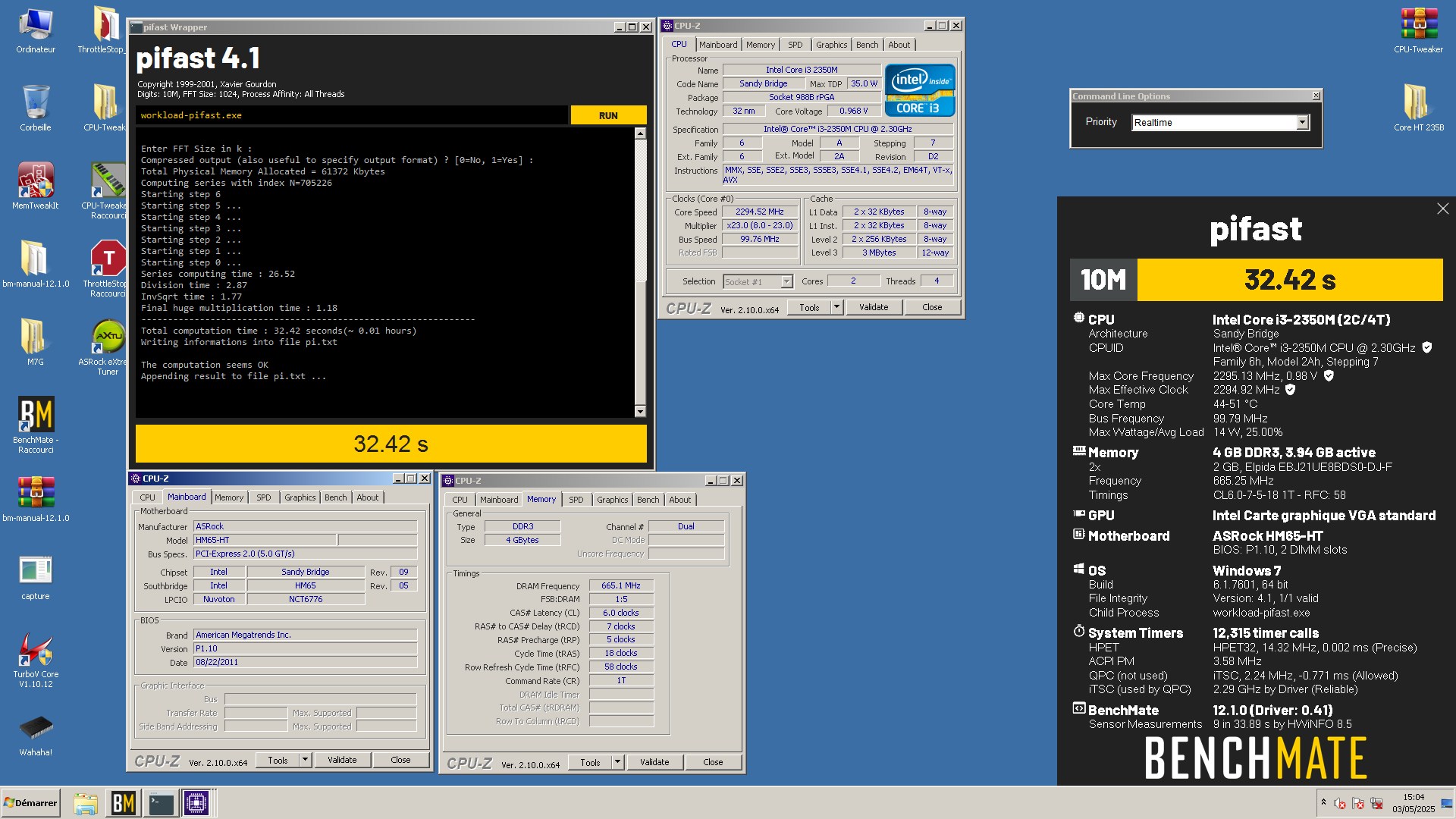
Task: Show hidden system tray icons
Action: (x=1323, y=802)
